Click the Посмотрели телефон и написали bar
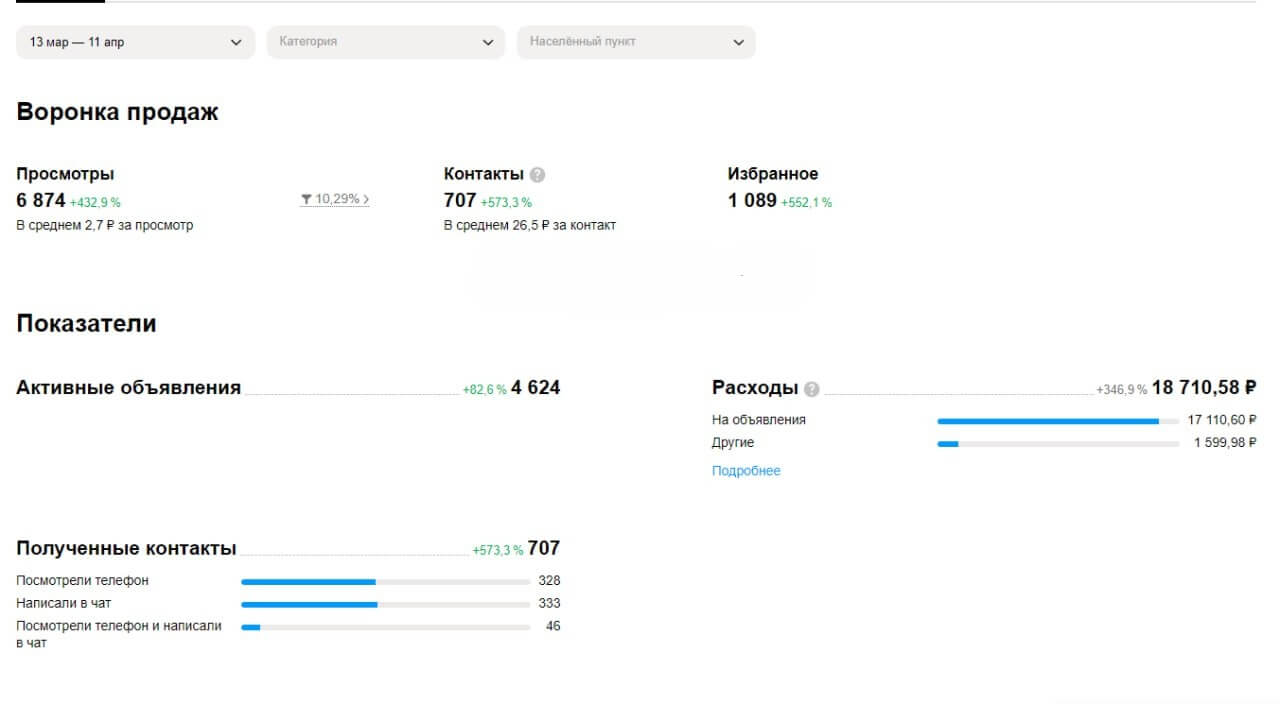Image resolution: width=1280 pixels, height=704 pixels. pyautogui.click(x=386, y=628)
